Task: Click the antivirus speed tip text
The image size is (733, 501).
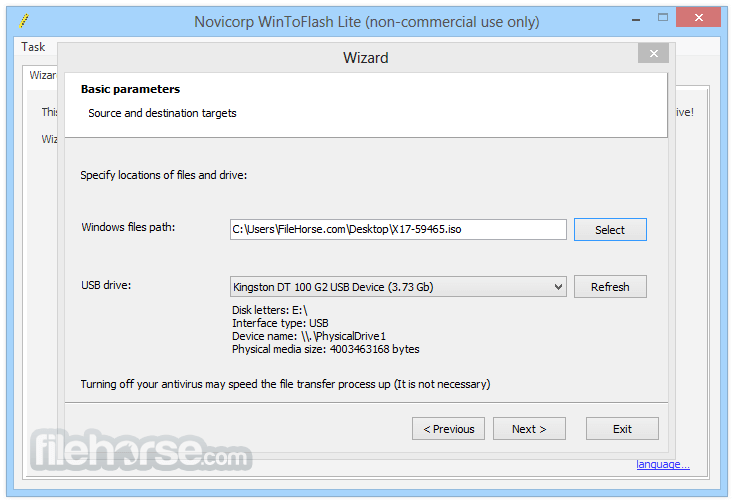Action: click(285, 384)
